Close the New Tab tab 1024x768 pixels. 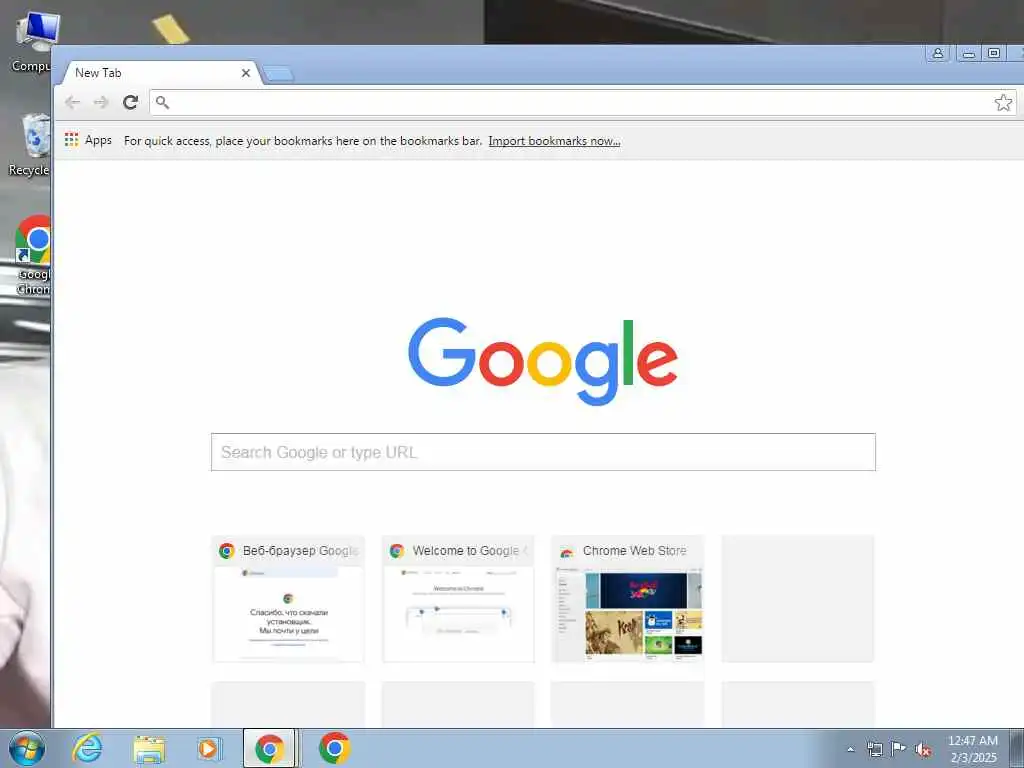tap(246, 73)
